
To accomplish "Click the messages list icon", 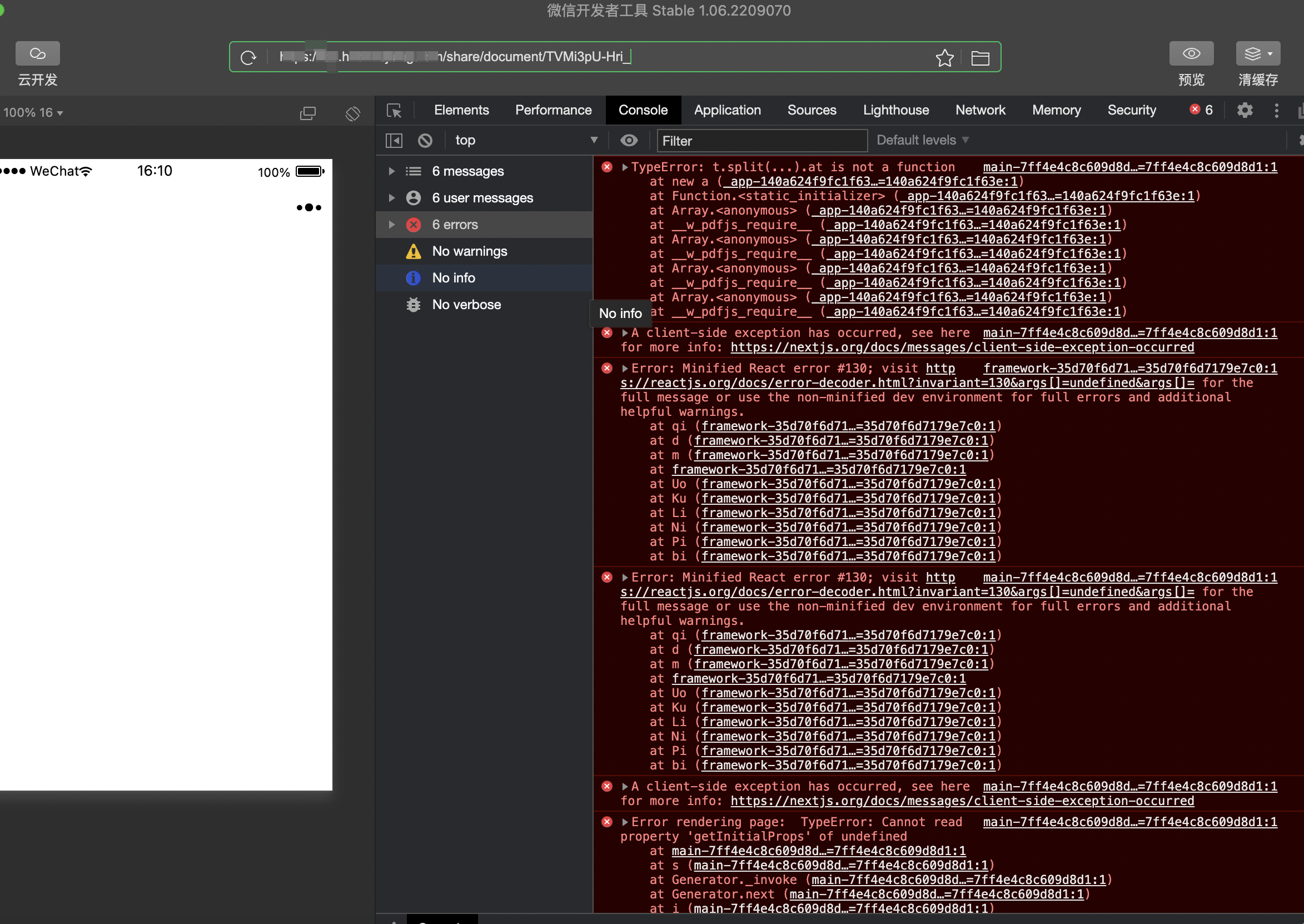I will tap(414, 171).
